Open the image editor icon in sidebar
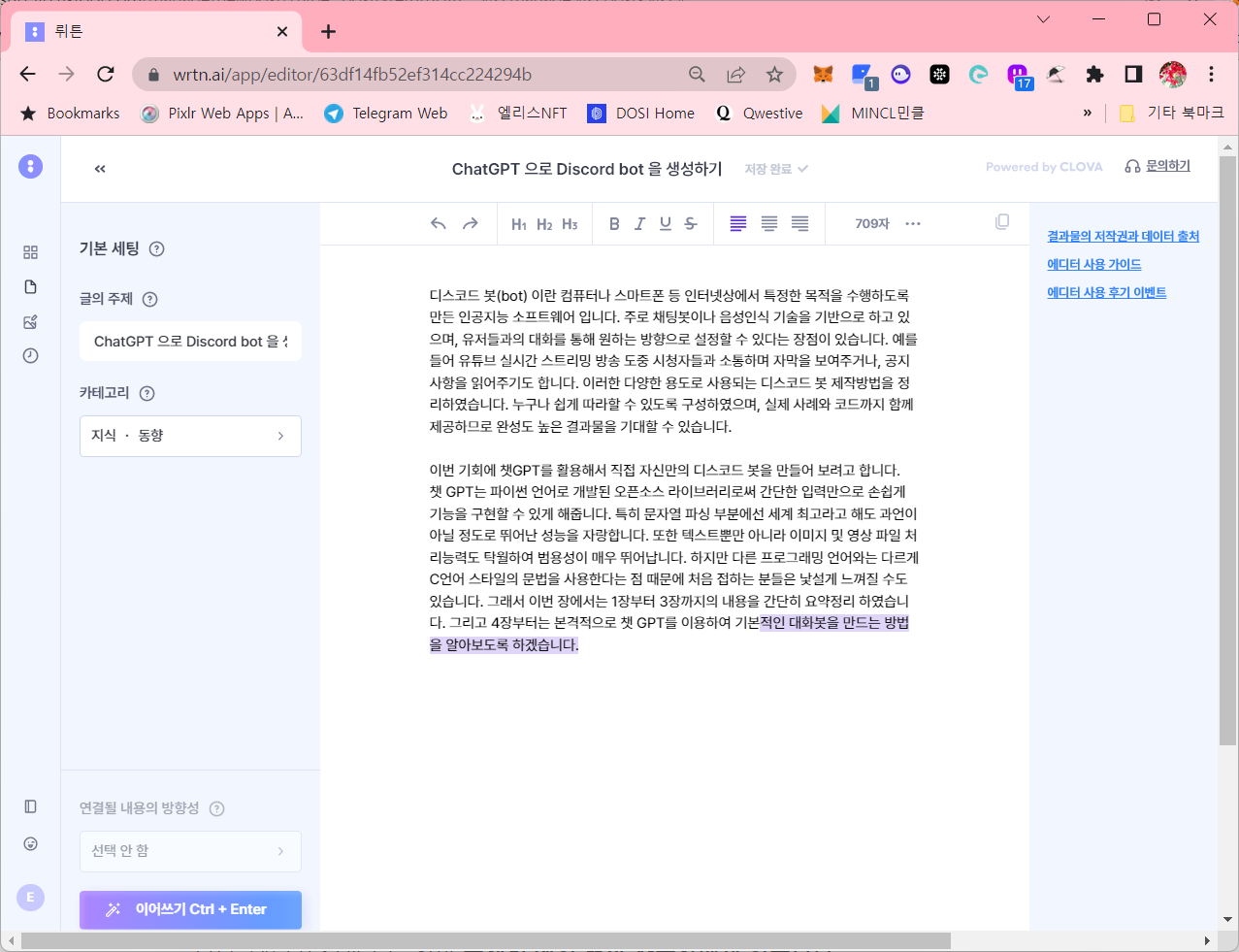 pos(30,321)
